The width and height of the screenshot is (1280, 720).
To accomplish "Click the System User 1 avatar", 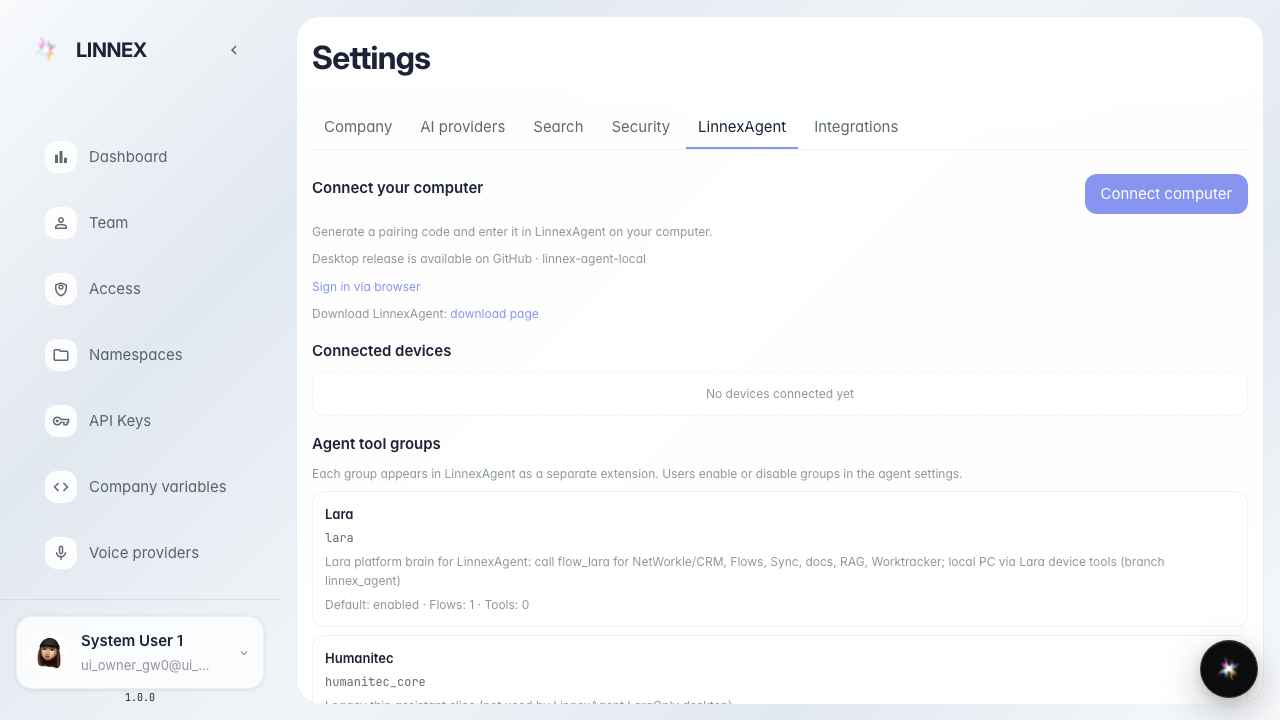I will point(49,653).
